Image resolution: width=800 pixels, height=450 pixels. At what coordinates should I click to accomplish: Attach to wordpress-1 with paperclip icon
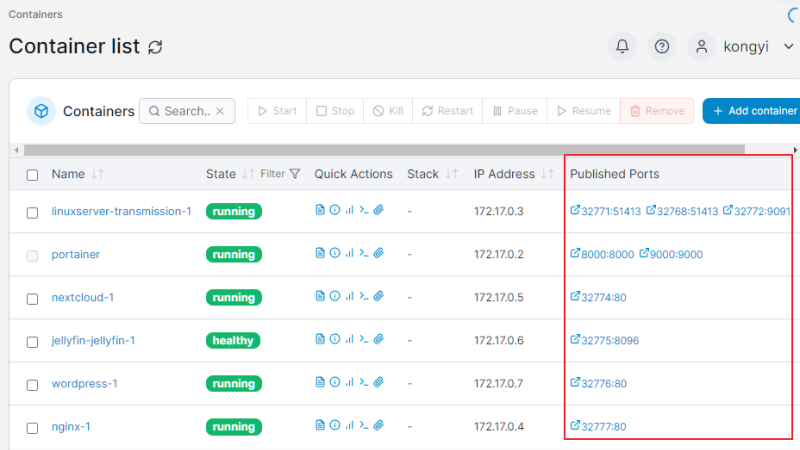(379, 382)
